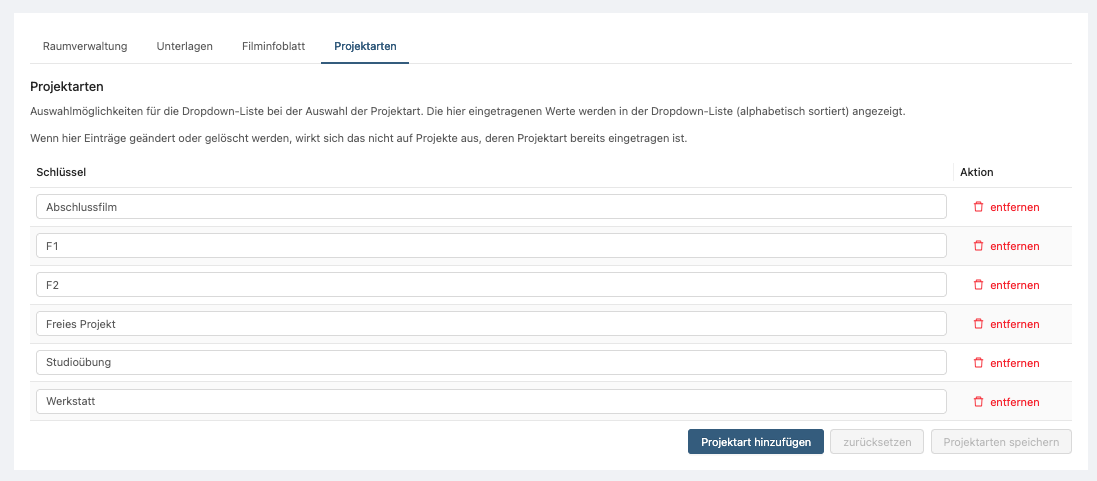Click trash icon in Werkstatt row
The image size is (1097, 481).
[x=978, y=402]
